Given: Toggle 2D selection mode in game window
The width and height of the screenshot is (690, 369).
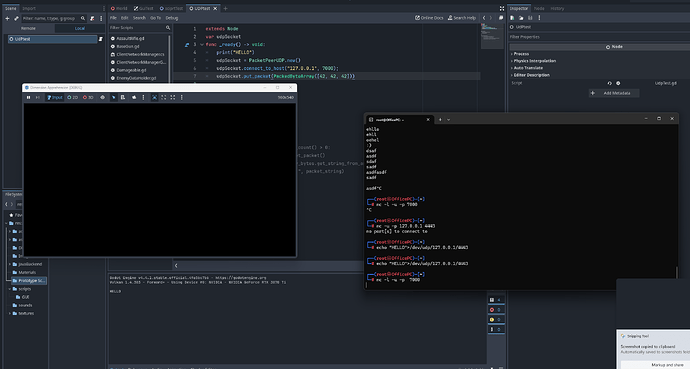Looking at the screenshot, I should click(72, 97).
